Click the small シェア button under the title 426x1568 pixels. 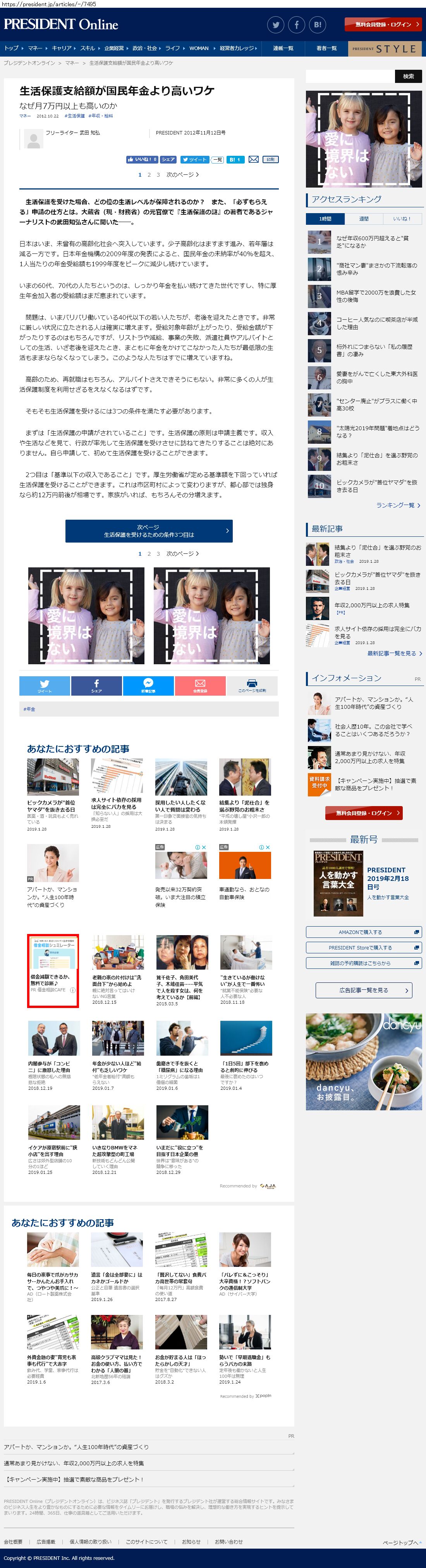point(168,160)
